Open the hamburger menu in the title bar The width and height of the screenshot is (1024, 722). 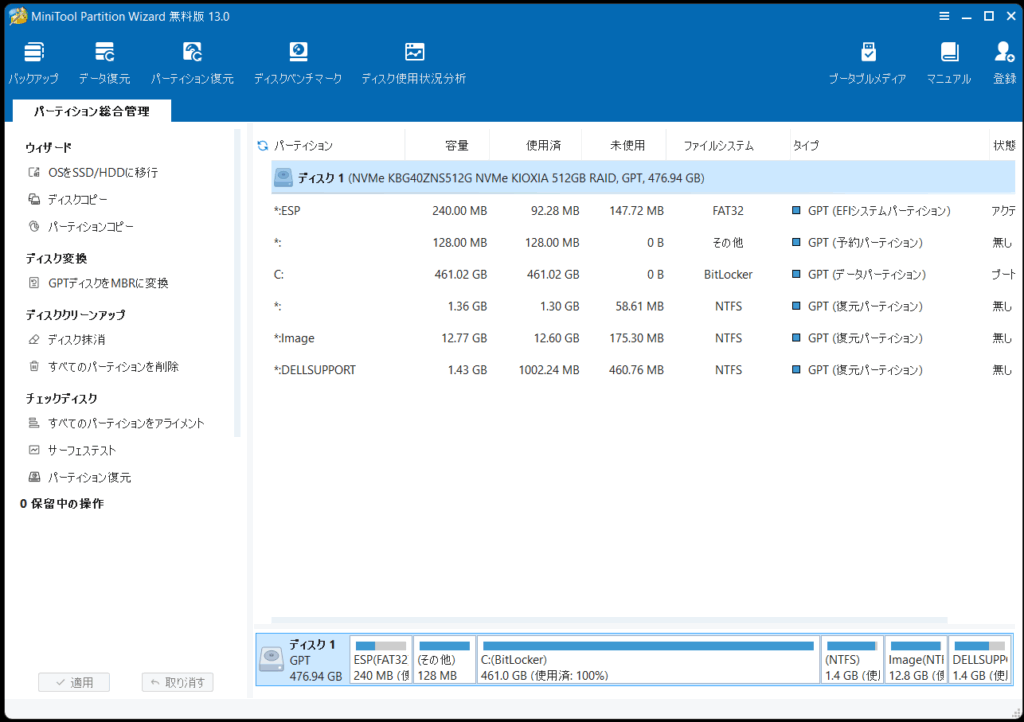pos(945,16)
